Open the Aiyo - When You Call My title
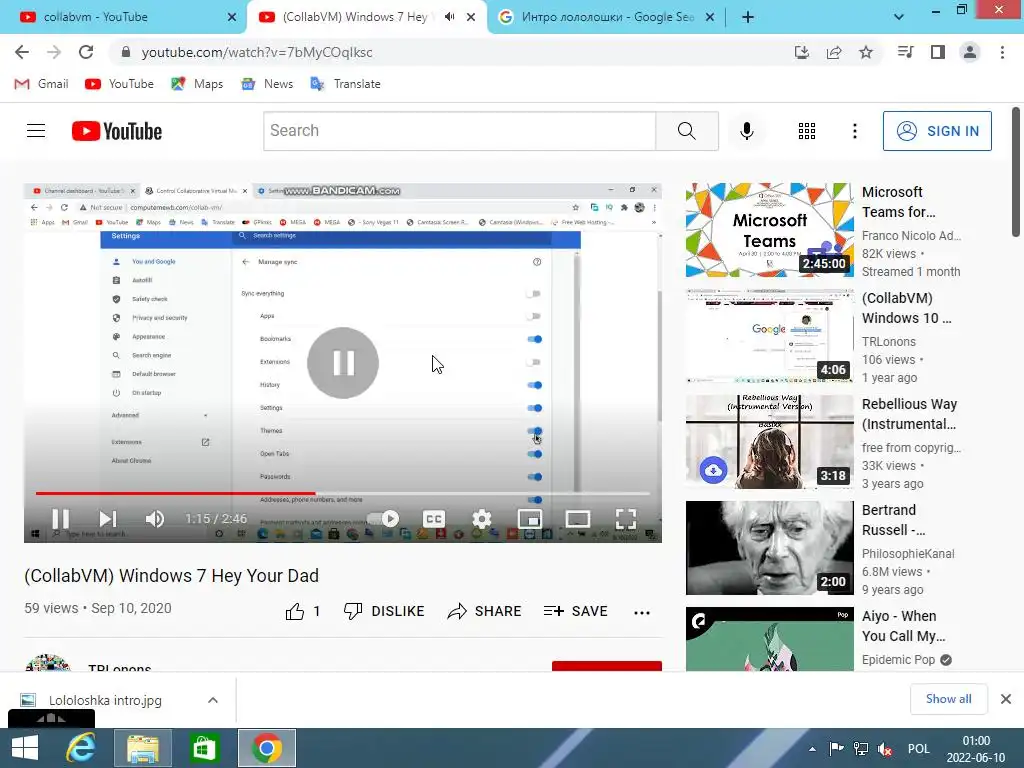1024x768 pixels. [x=903, y=626]
